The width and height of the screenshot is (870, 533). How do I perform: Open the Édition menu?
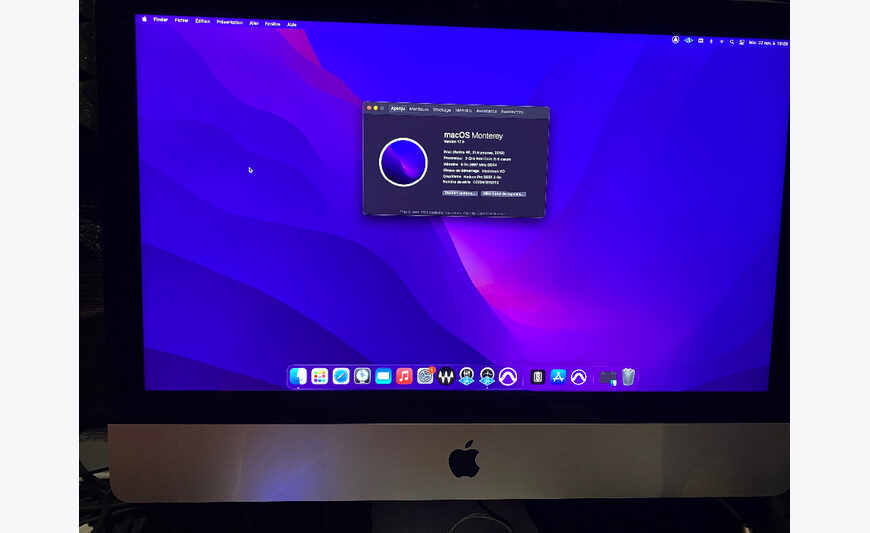203,21
